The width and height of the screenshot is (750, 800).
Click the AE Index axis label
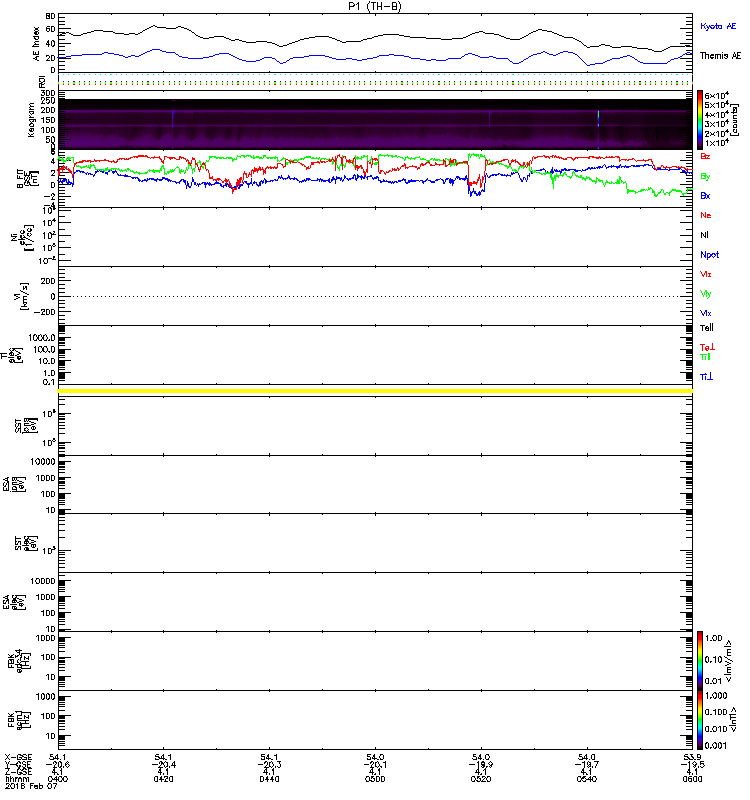pyautogui.click(x=36, y=44)
